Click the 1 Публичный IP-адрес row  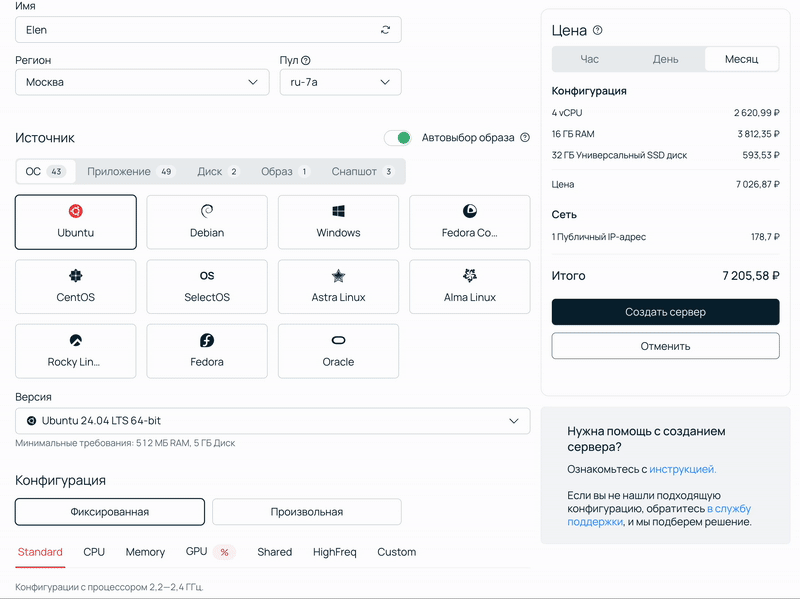click(665, 237)
